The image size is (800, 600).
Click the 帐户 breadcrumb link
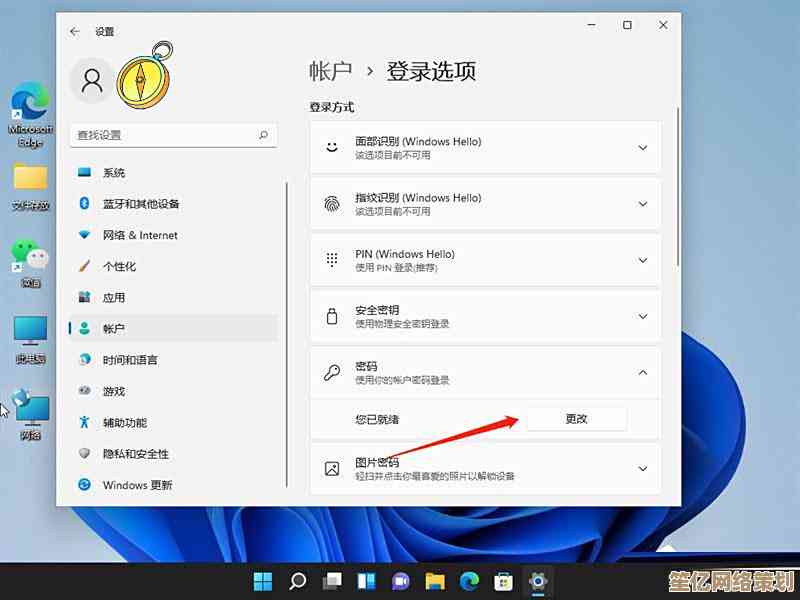331,71
